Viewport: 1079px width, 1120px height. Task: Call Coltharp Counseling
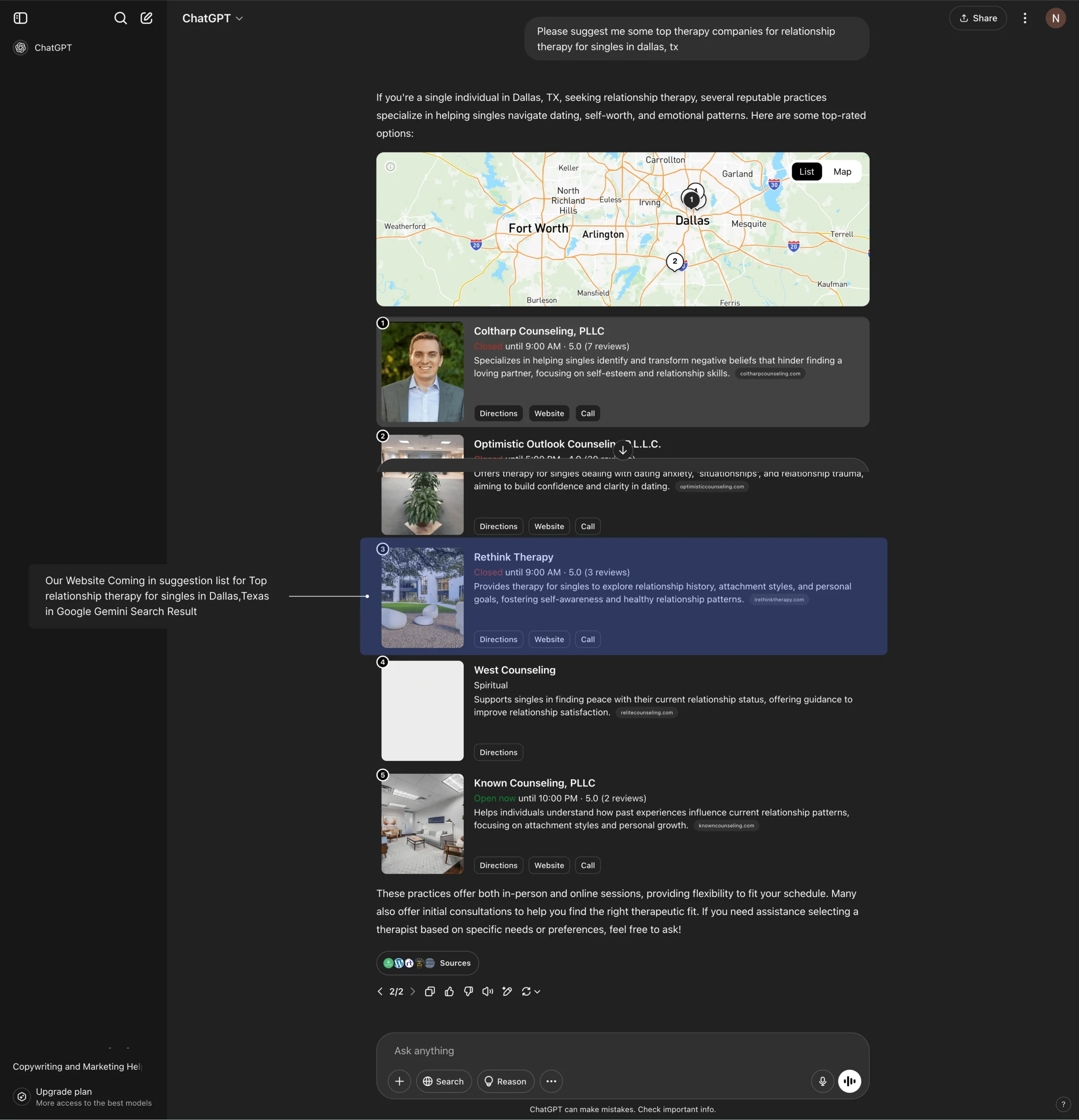click(587, 414)
